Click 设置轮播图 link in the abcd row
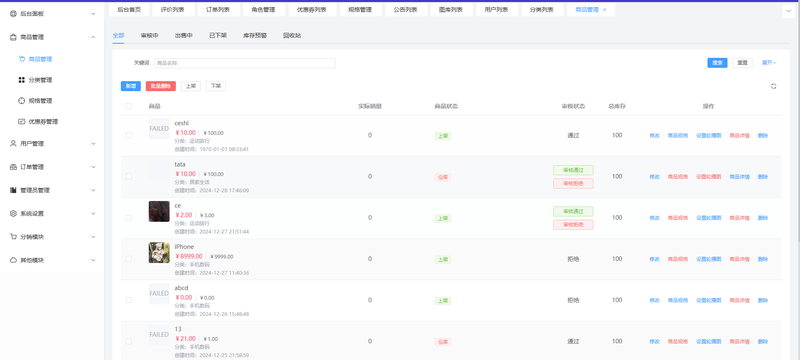This screenshot has height=360, width=800. tap(709, 300)
